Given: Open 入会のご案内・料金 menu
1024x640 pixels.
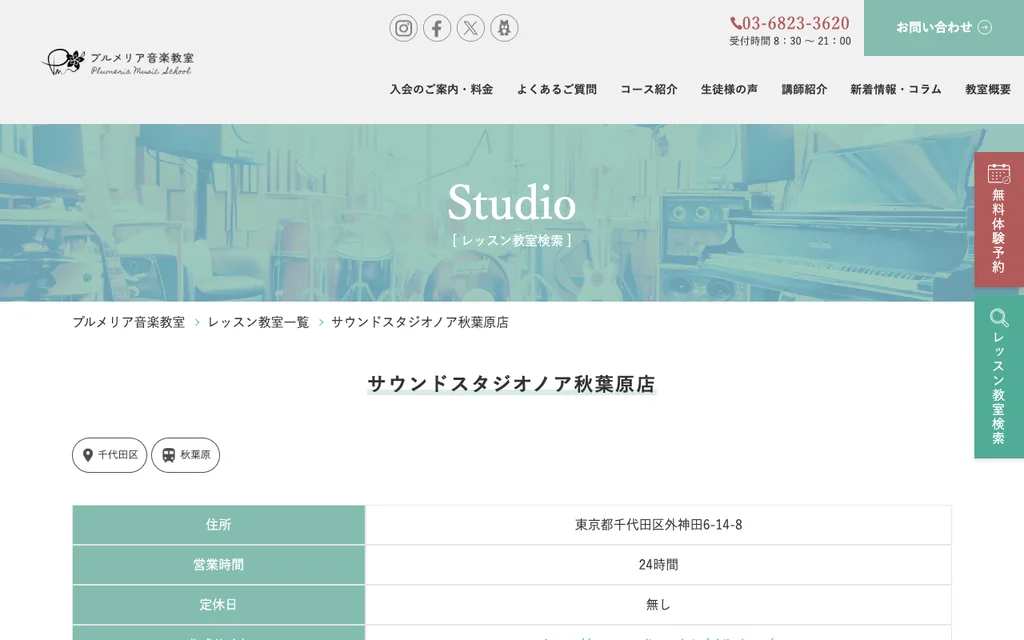Looking at the screenshot, I should 441,89.
